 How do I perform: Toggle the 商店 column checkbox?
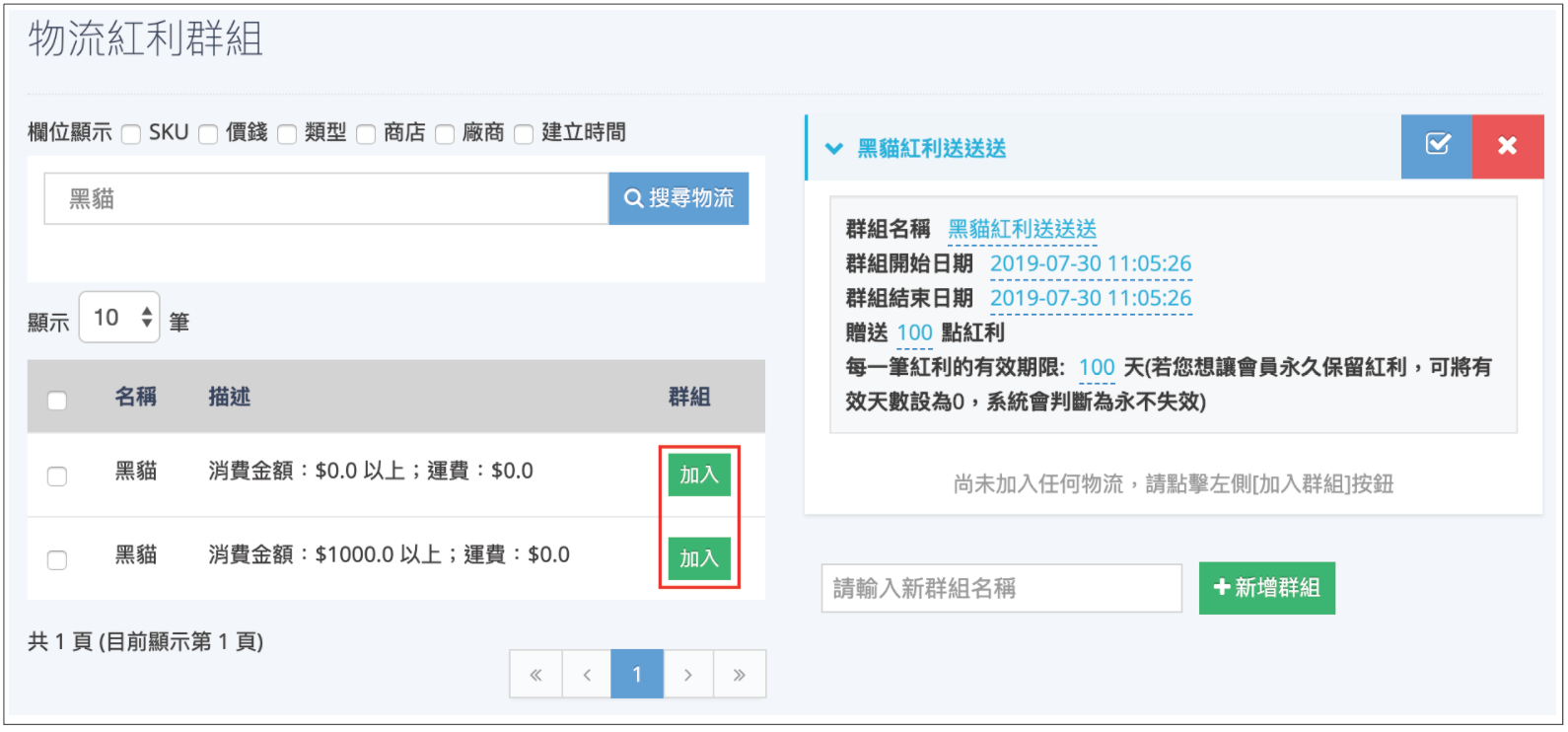tap(366, 134)
